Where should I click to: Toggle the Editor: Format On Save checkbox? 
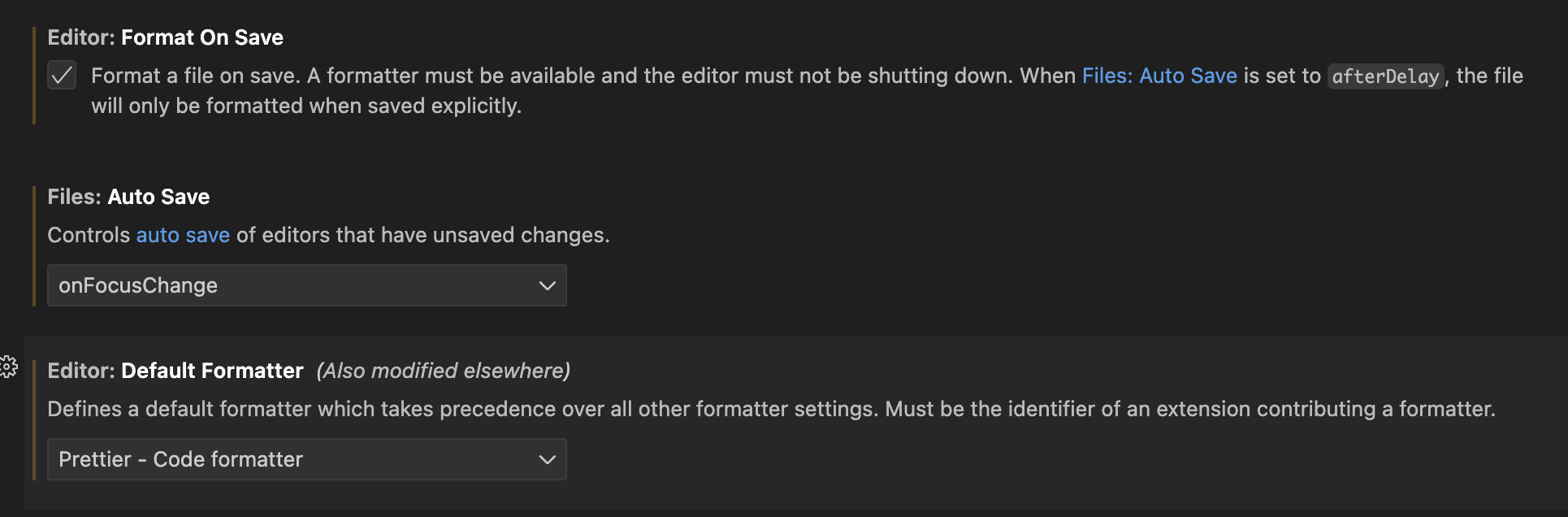61,75
